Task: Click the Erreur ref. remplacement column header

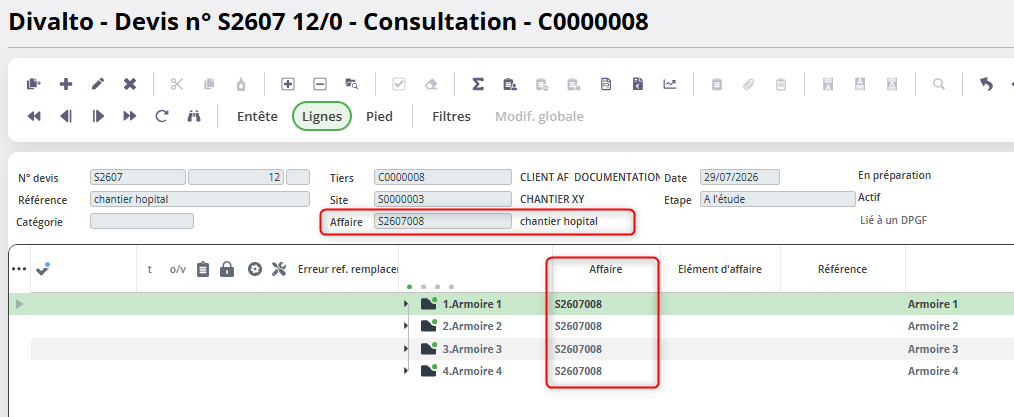Action: point(347,269)
